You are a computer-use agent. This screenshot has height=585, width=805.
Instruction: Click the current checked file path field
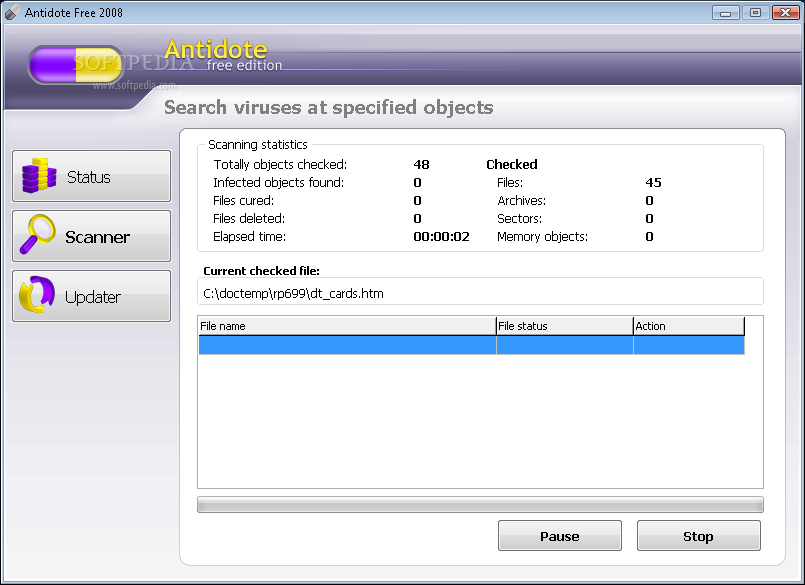480,293
